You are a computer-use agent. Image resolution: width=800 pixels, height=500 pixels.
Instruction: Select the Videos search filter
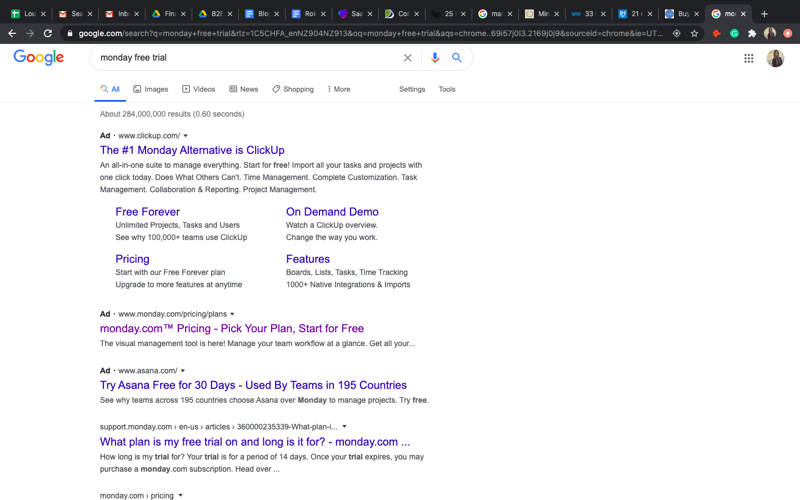click(x=198, y=89)
